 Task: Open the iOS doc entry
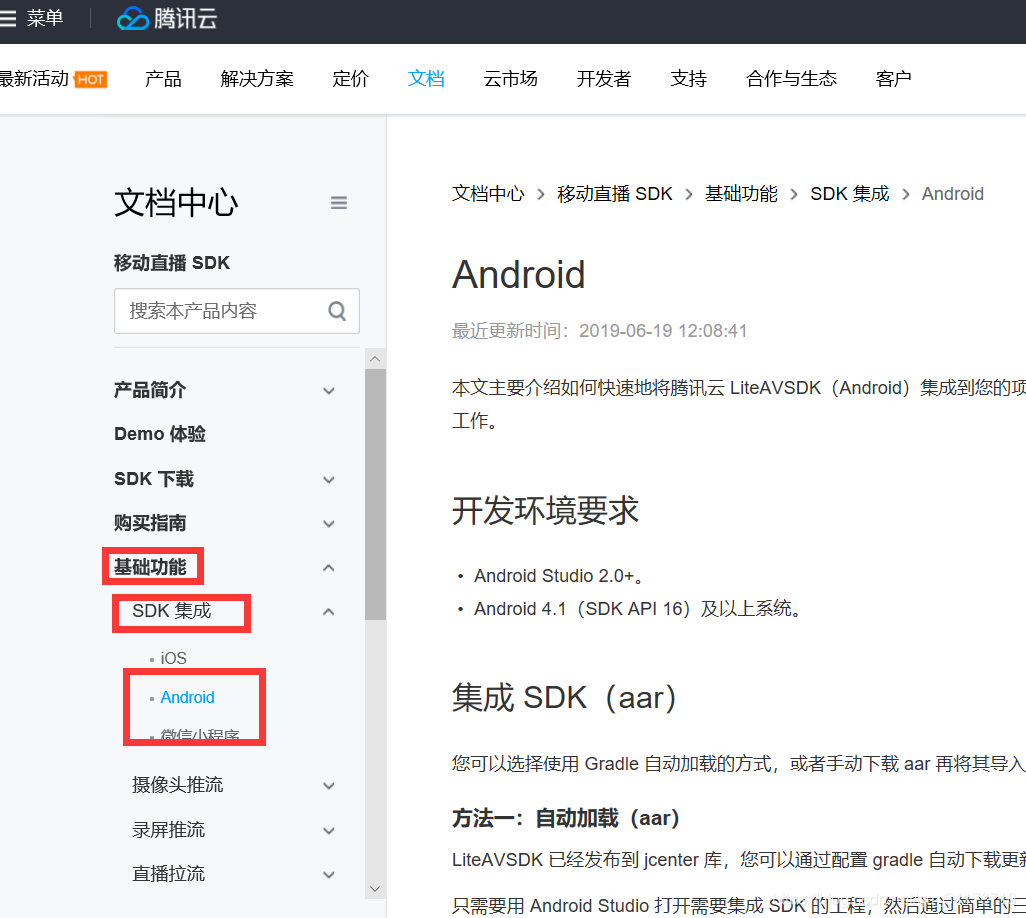[x=173, y=658]
